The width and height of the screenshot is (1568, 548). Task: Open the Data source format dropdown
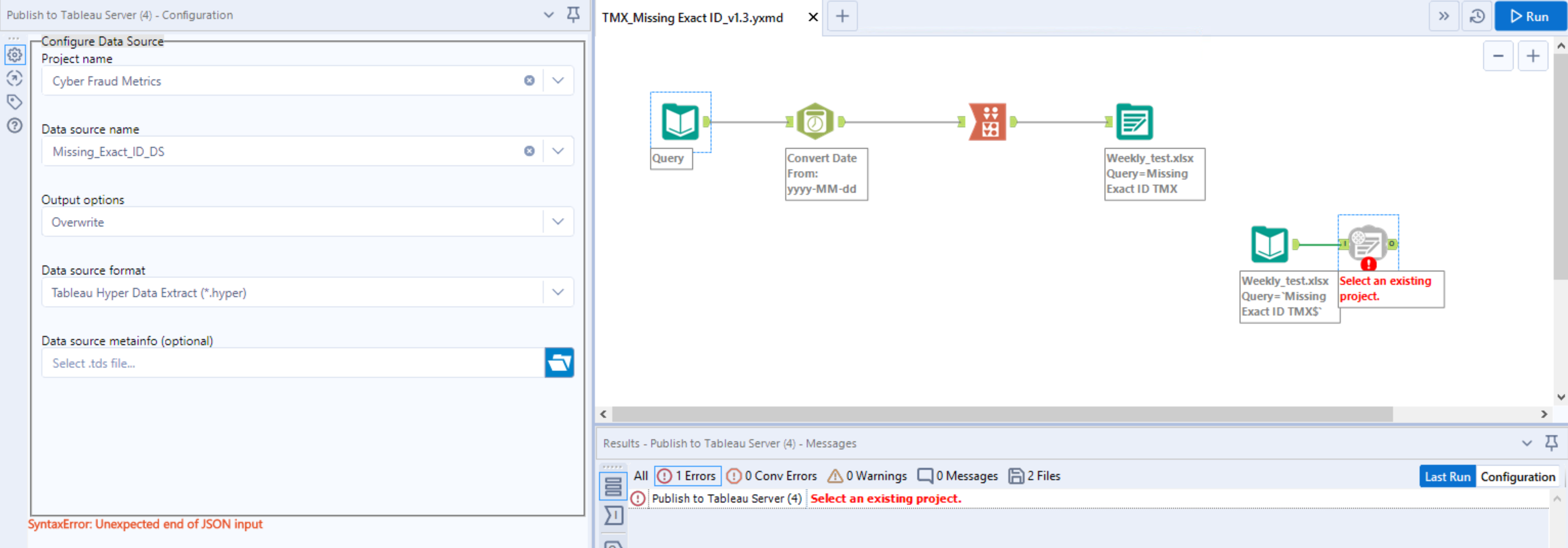click(x=557, y=292)
